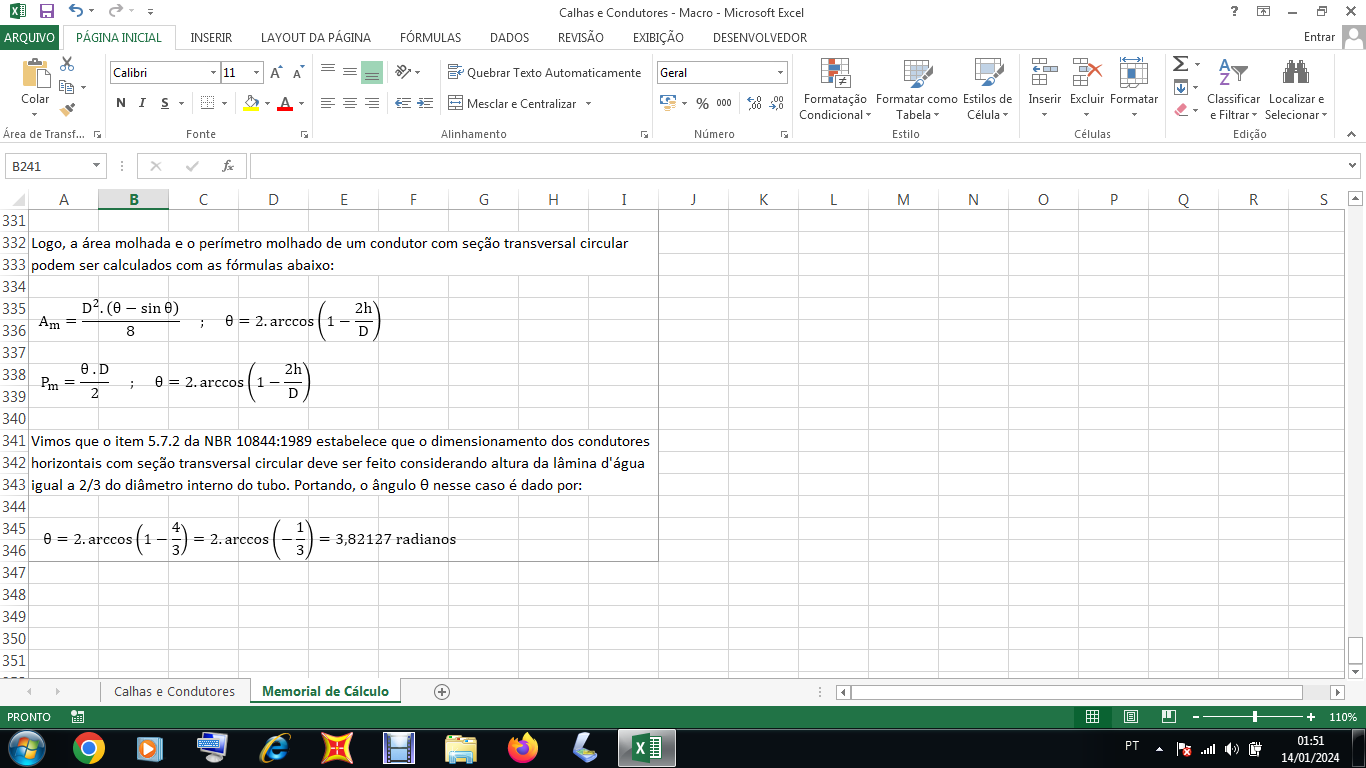
Task: Open the Name Box dropdown arrow
Action: tap(97, 166)
